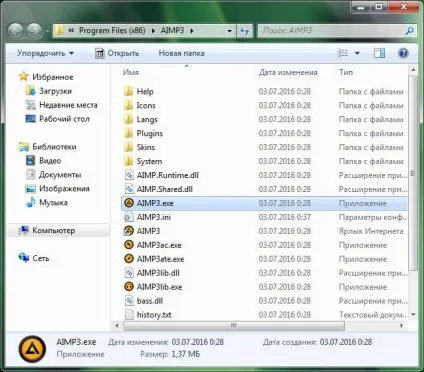Select the Skins folder icon

129,147
